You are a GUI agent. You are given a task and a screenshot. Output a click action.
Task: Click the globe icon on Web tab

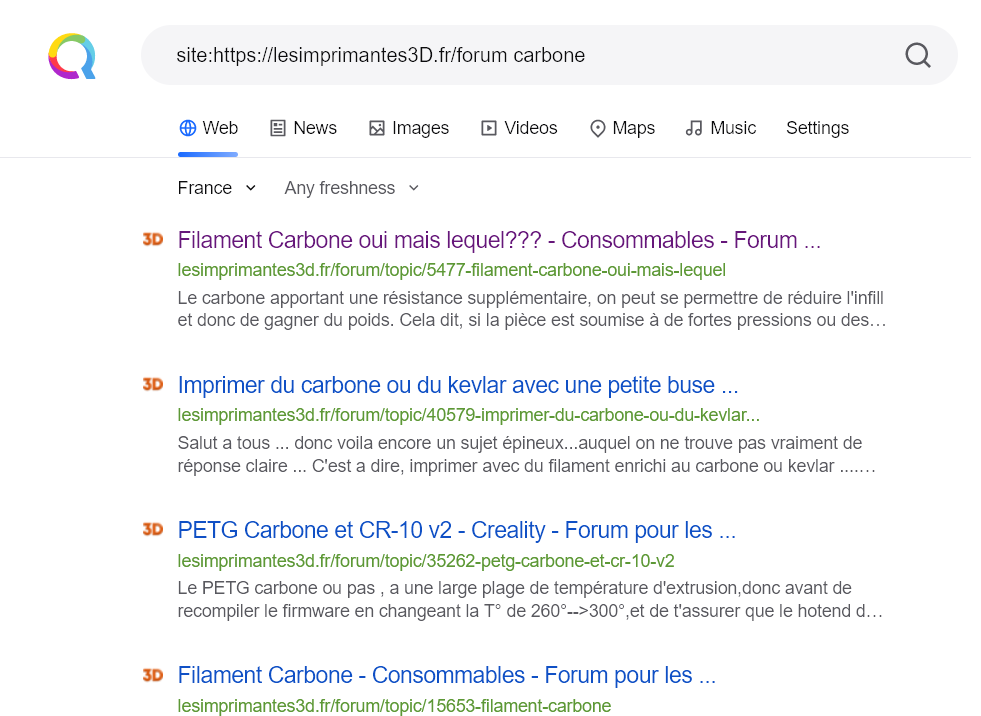point(187,128)
